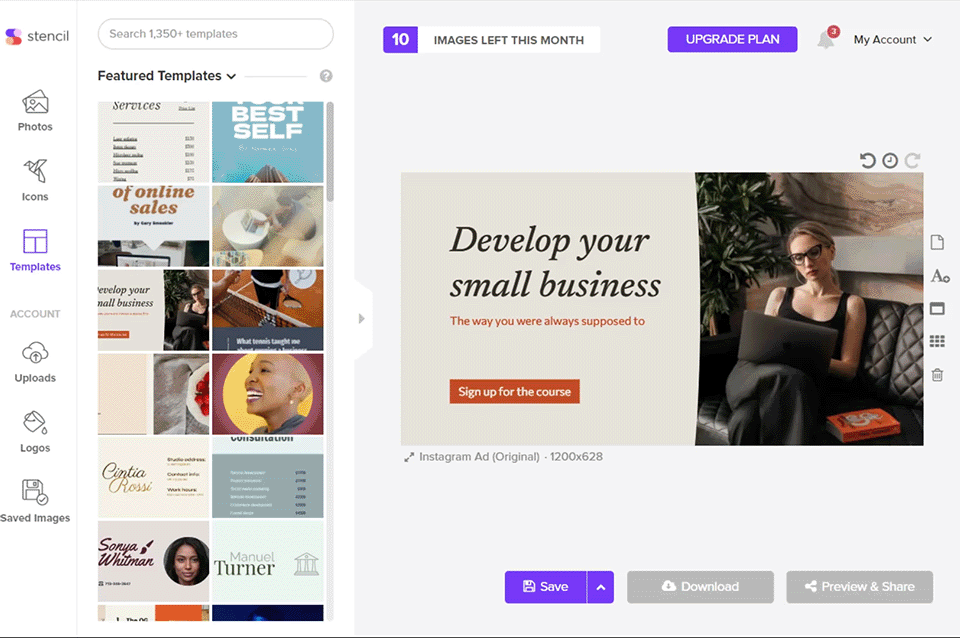960x638 pixels.
Task: Open the canvas history clock icon
Action: 890,160
